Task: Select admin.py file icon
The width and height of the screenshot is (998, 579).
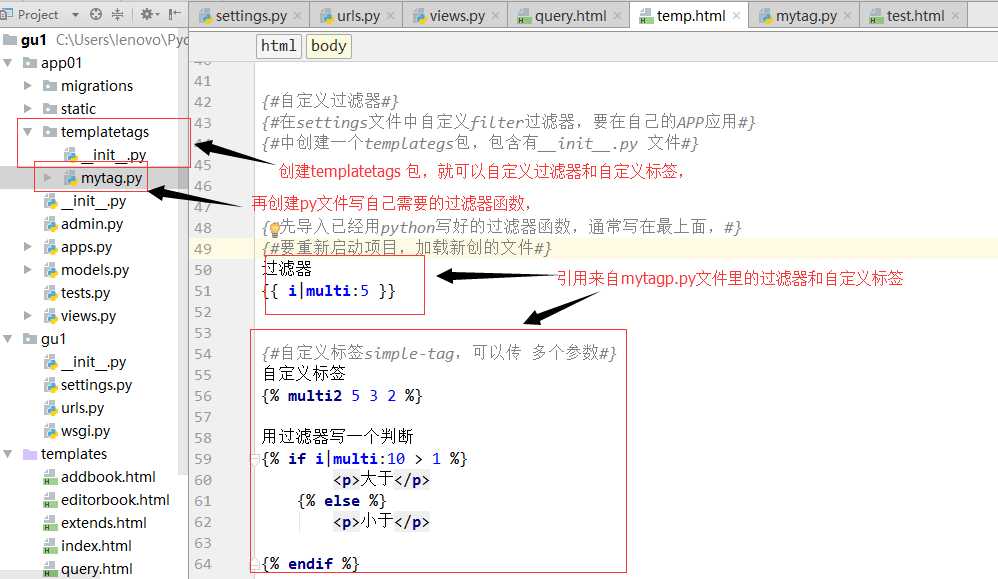Action: tap(50, 224)
